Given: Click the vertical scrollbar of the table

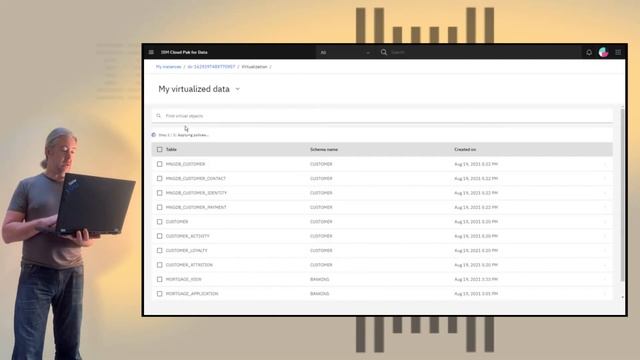Looking at the screenshot, I should click(x=622, y=195).
